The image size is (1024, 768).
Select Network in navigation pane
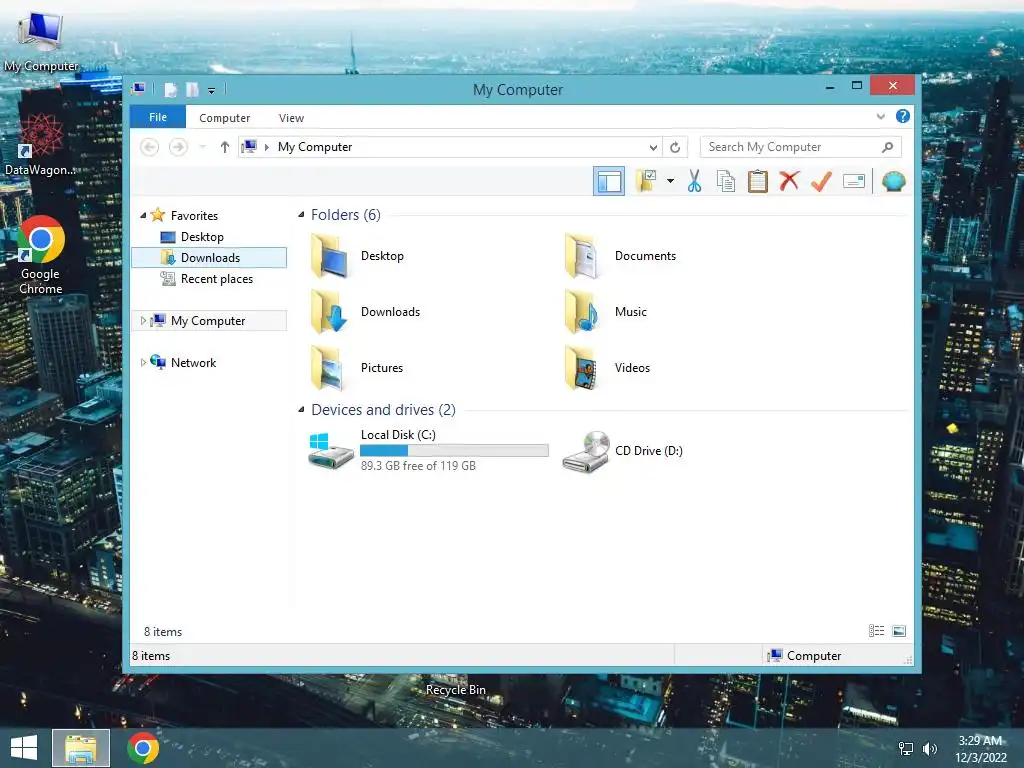[193, 362]
